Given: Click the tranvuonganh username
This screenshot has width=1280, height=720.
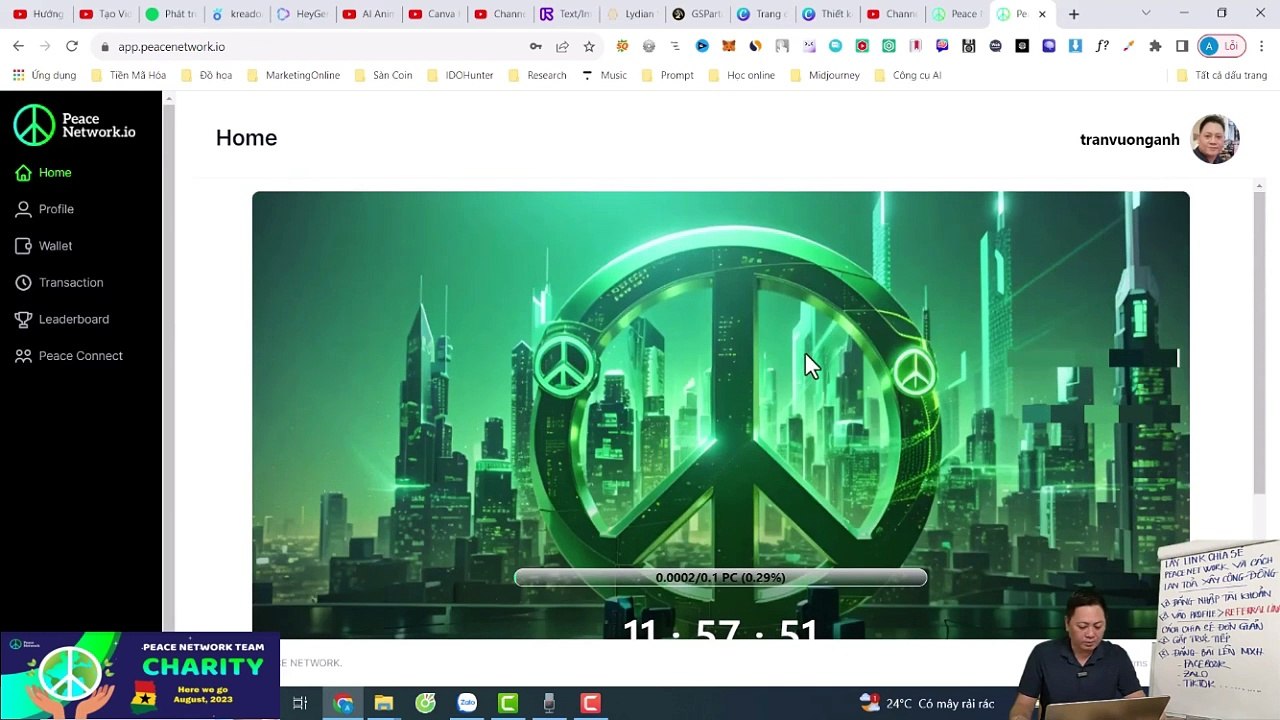Looking at the screenshot, I should tap(1129, 140).
